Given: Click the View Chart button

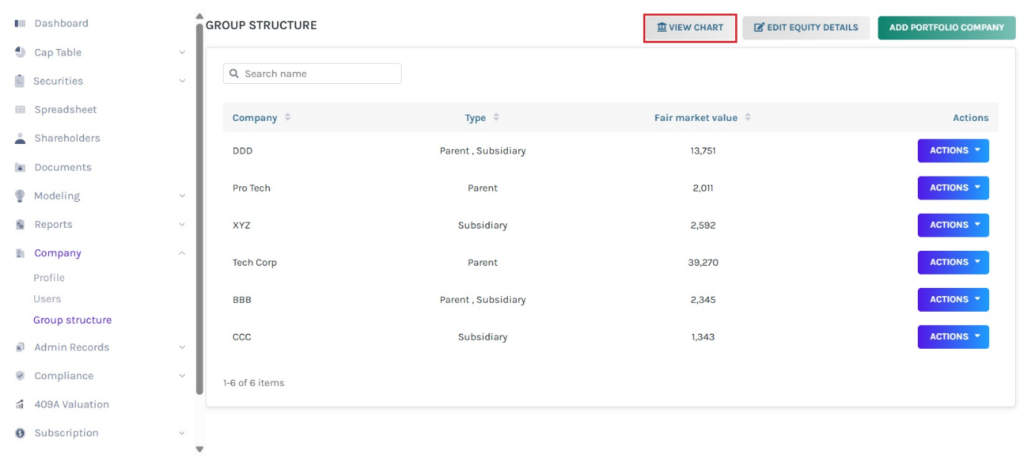Looking at the screenshot, I should (690, 28).
